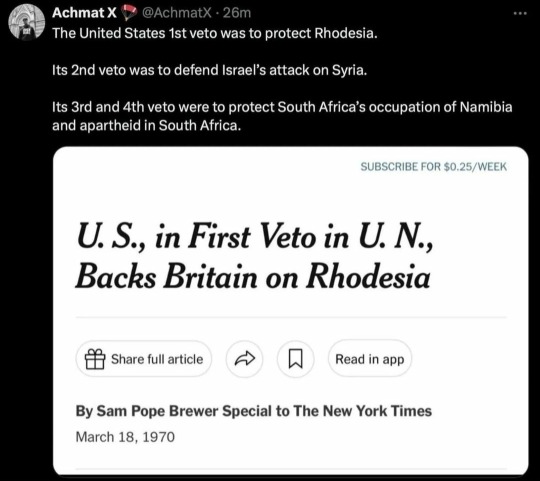The height and width of the screenshot is (481, 540).
Task: Click the share arrow icon
Action: tap(245, 359)
